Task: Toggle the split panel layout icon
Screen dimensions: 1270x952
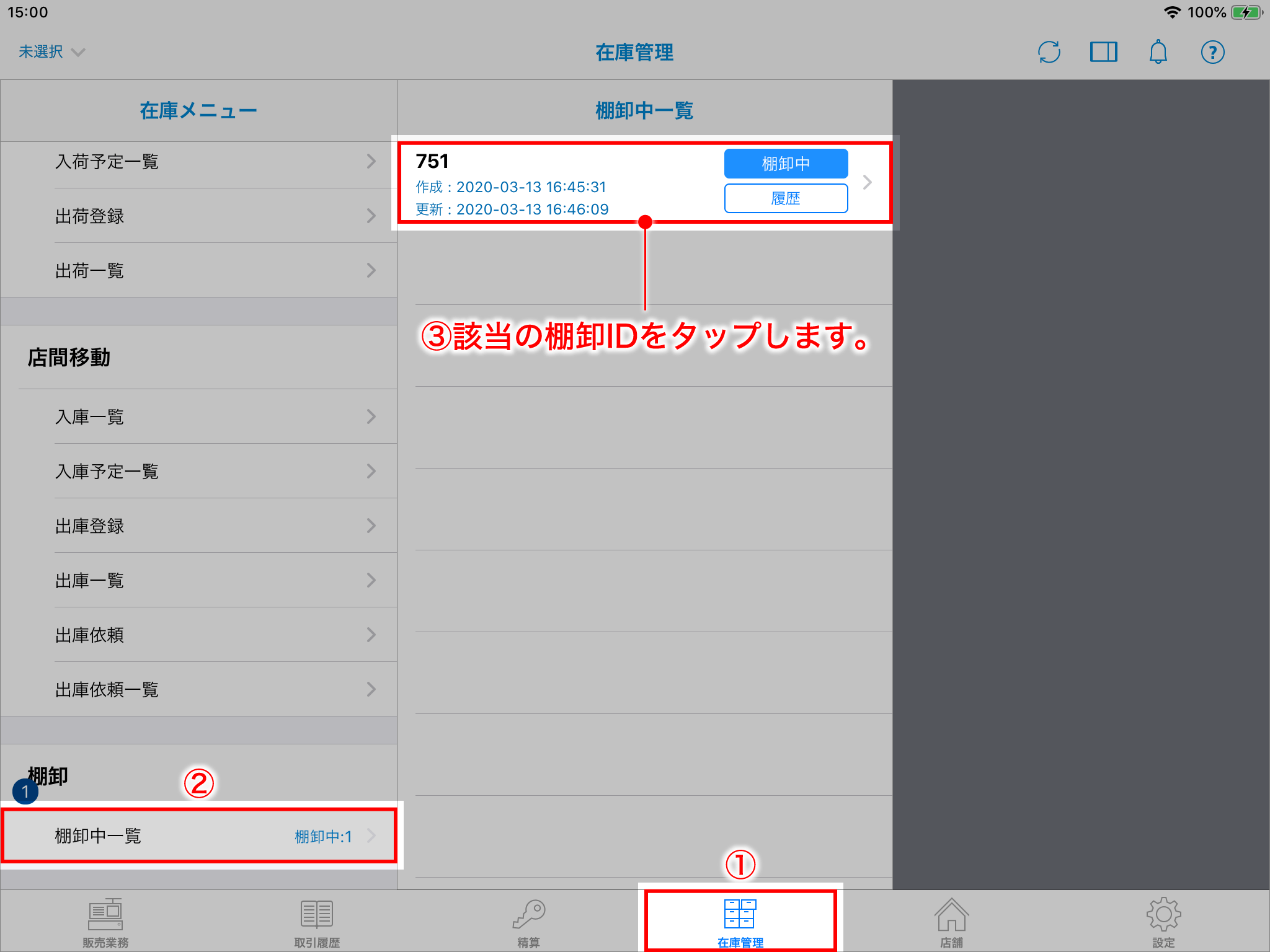Action: [x=1103, y=52]
